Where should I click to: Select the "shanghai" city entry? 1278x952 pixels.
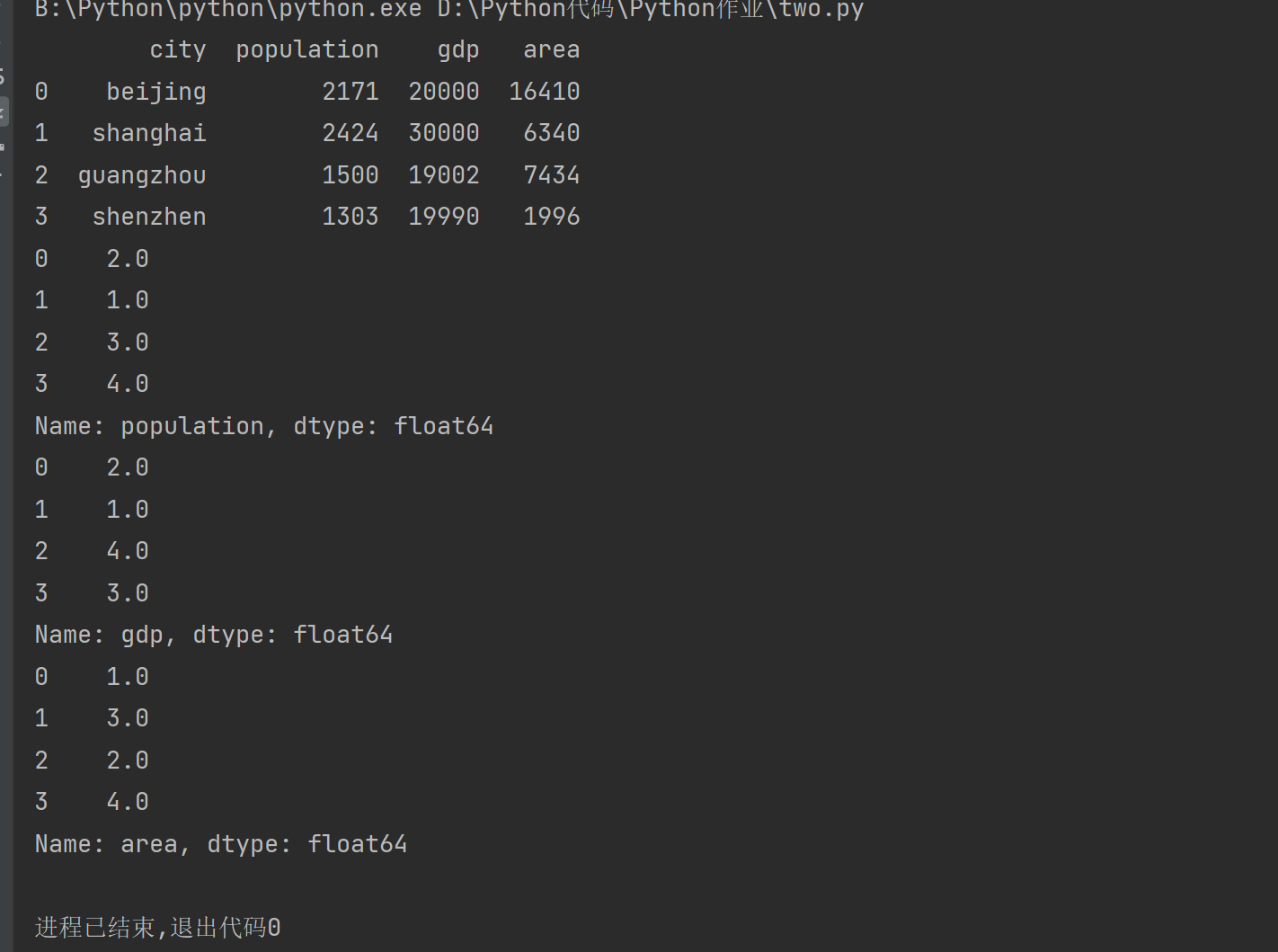pyautogui.click(x=148, y=133)
